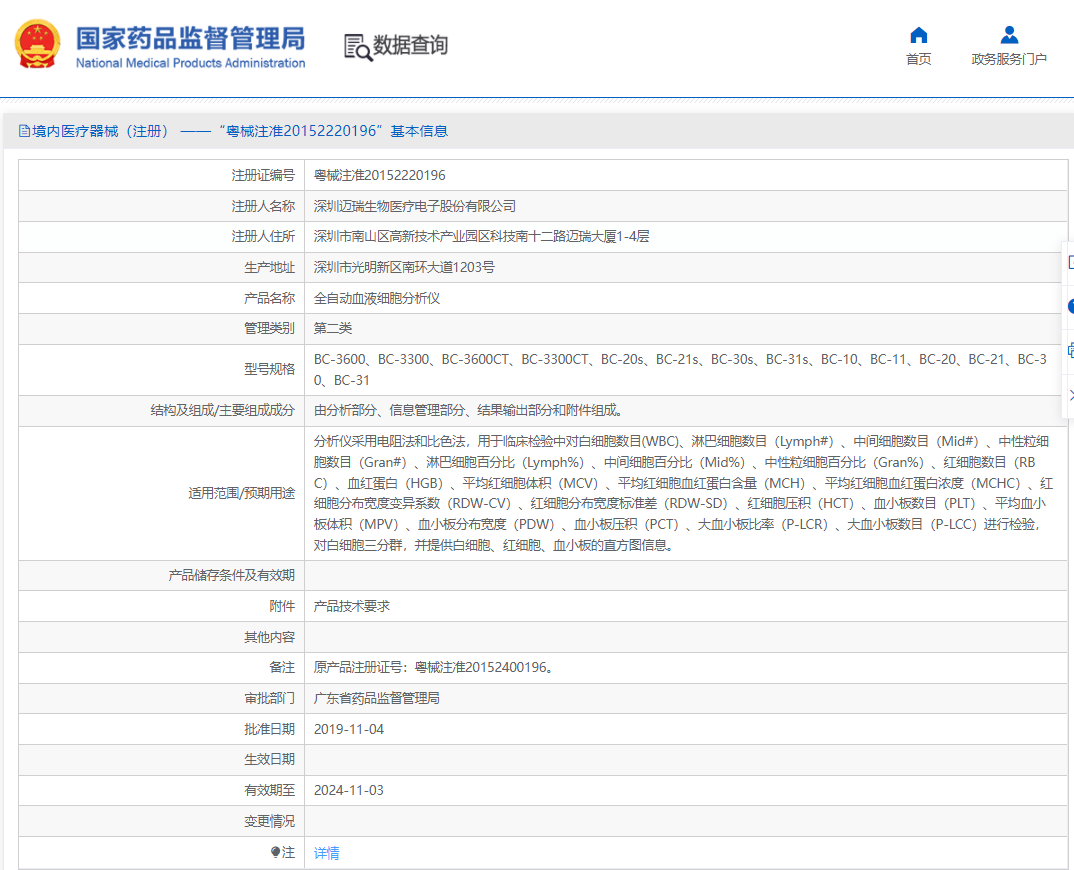Screen dimensions: 1074x870
Task: Click the national emblem logo
Action: 38,44
